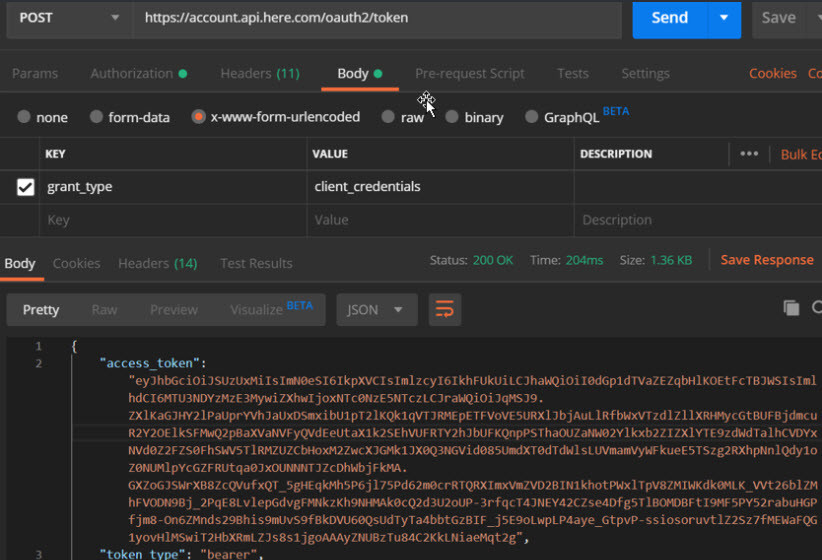This screenshot has height=560, width=822.
Task: Open the POST method dropdown
Action: click(69, 18)
